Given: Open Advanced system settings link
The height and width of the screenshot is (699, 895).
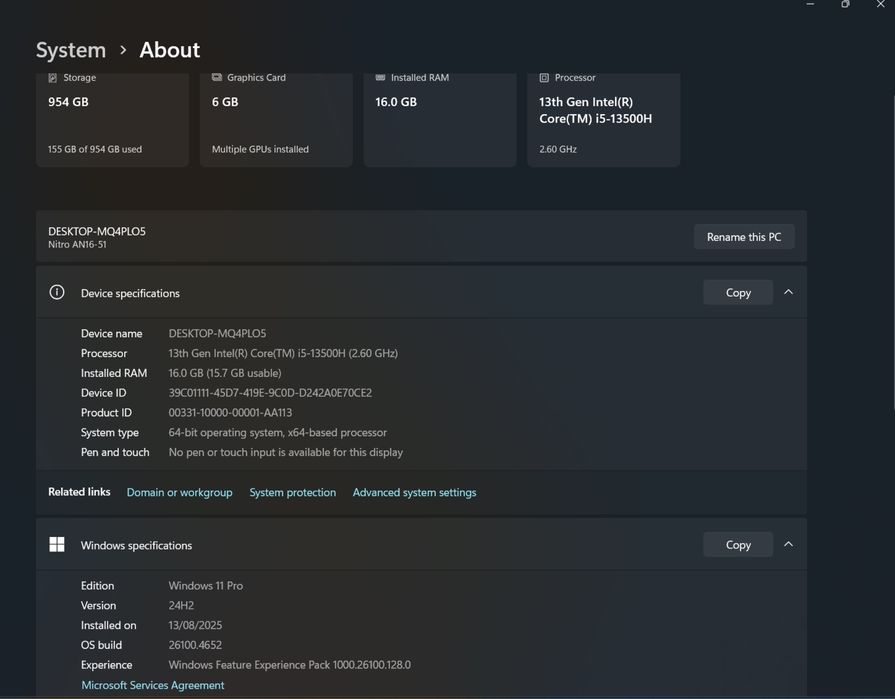Looking at the screenshot, I should tap(414, 492).
